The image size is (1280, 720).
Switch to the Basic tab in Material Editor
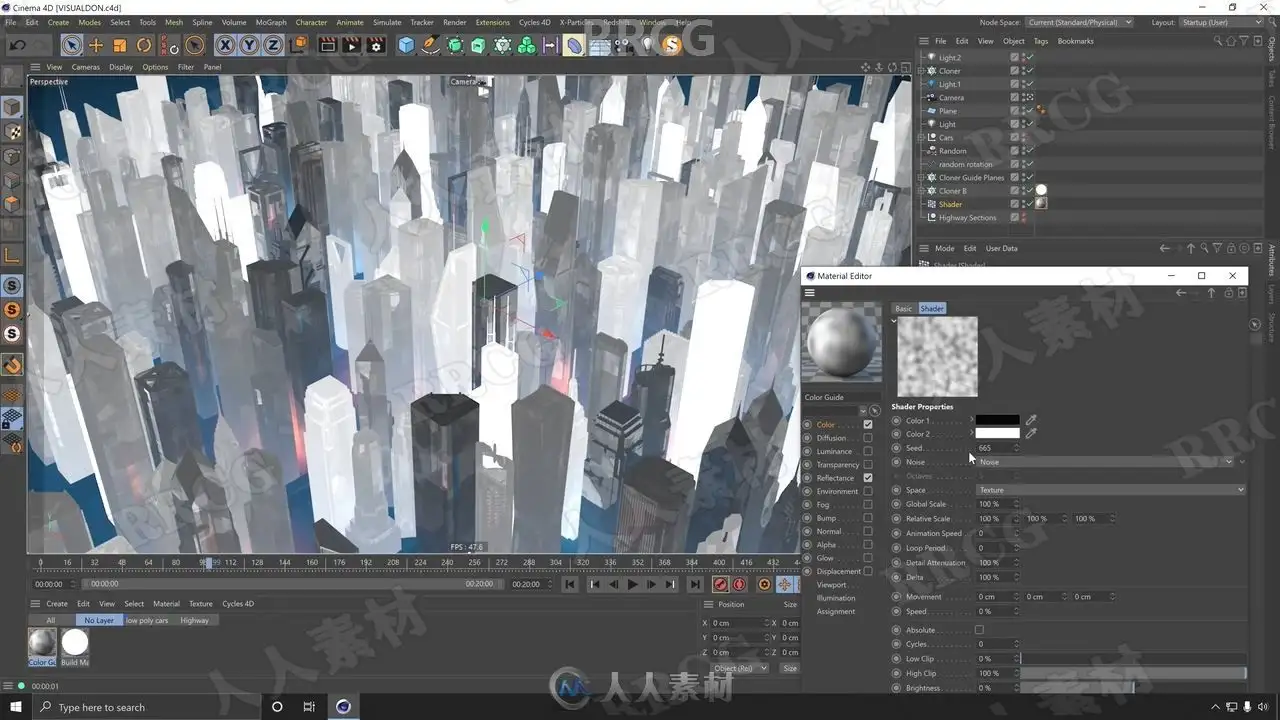(903, 309)
